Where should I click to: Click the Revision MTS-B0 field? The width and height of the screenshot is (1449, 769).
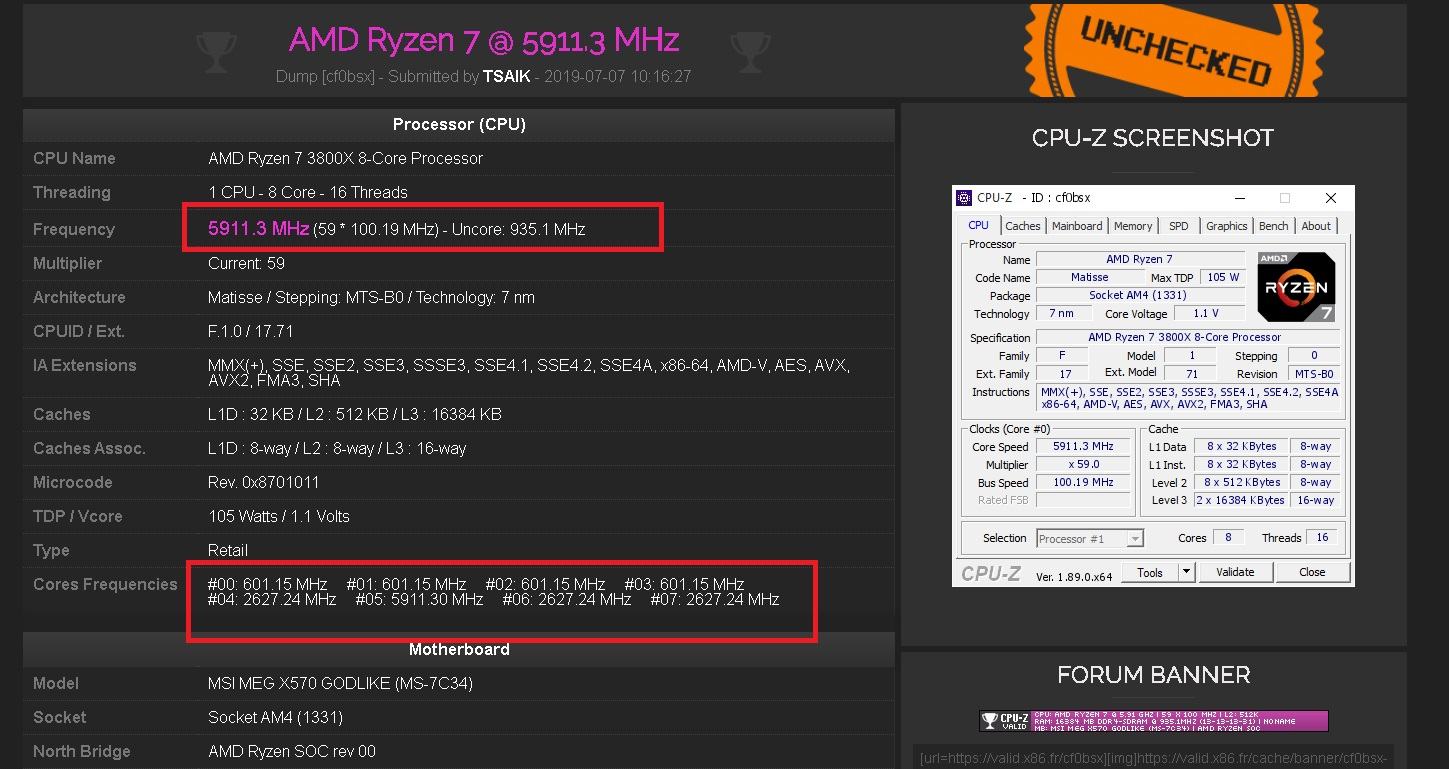coord(1313,374)
